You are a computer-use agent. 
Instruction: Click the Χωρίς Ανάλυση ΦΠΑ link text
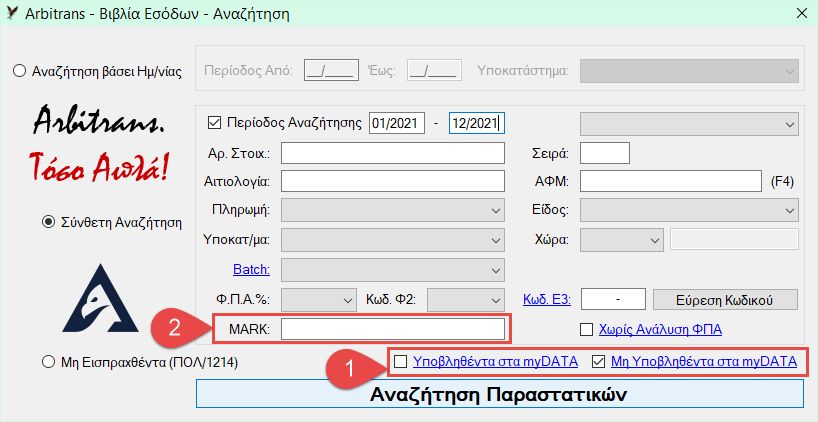click(x=660, y=329)
